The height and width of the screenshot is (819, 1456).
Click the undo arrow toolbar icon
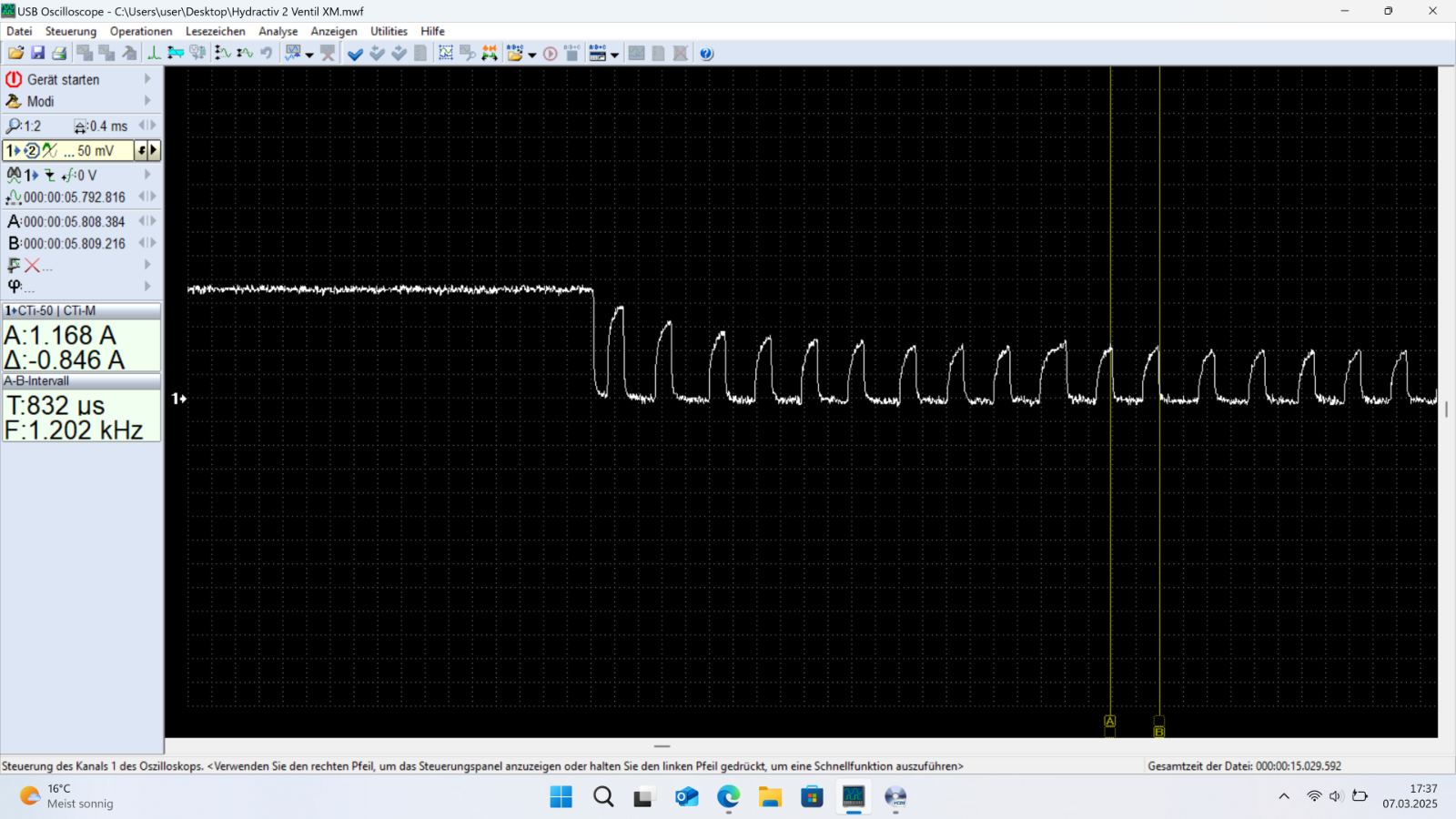[267, 53]
